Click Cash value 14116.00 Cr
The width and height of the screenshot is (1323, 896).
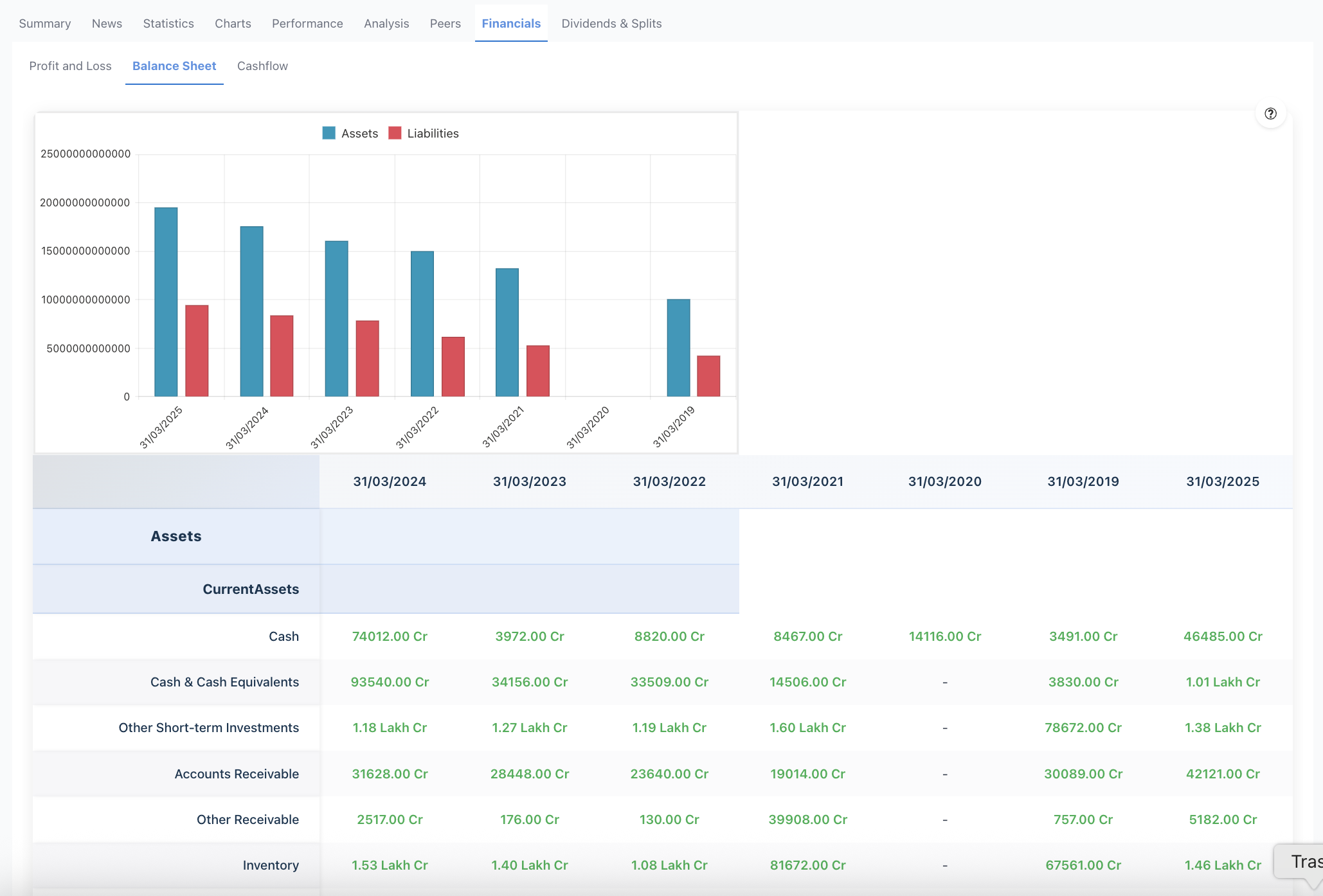coord(945,636)
